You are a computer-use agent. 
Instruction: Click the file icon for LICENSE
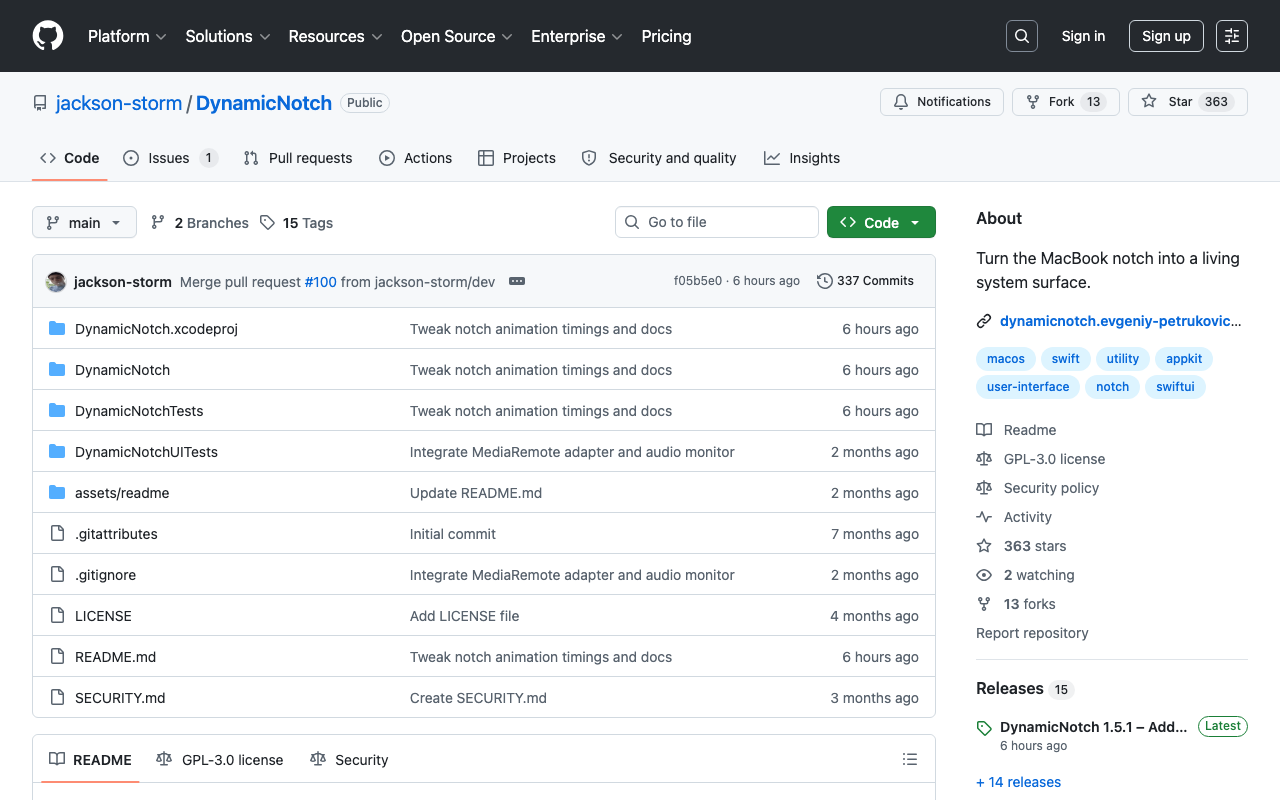tap(57, 616)
